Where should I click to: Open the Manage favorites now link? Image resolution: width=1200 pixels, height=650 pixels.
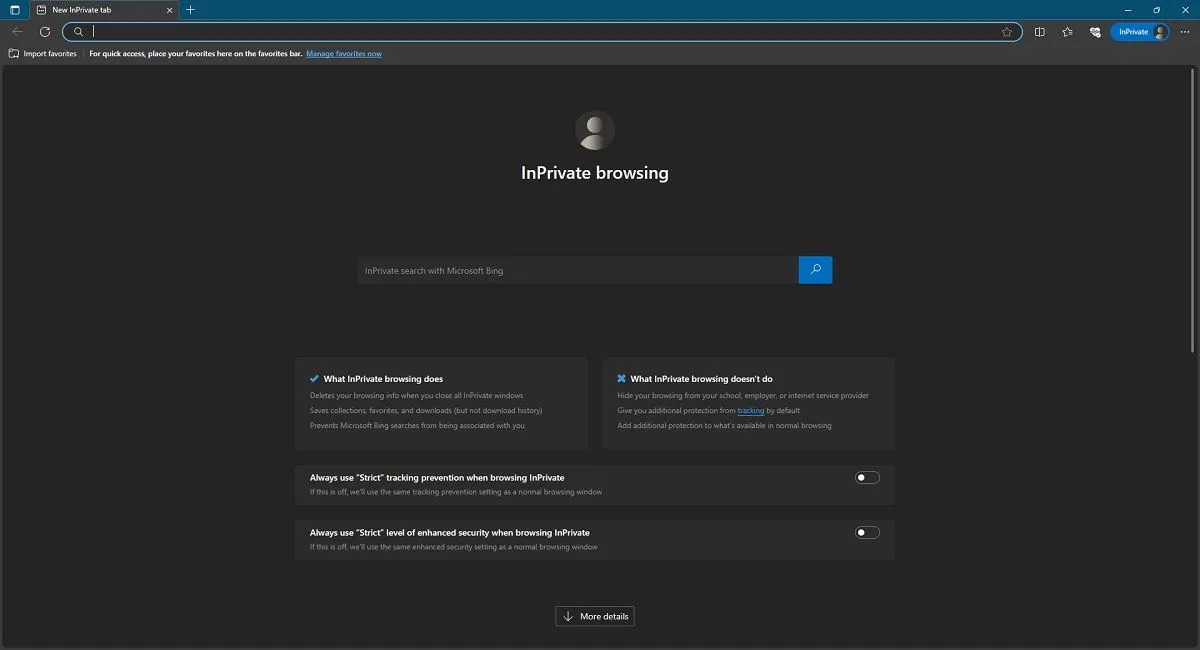344,53
